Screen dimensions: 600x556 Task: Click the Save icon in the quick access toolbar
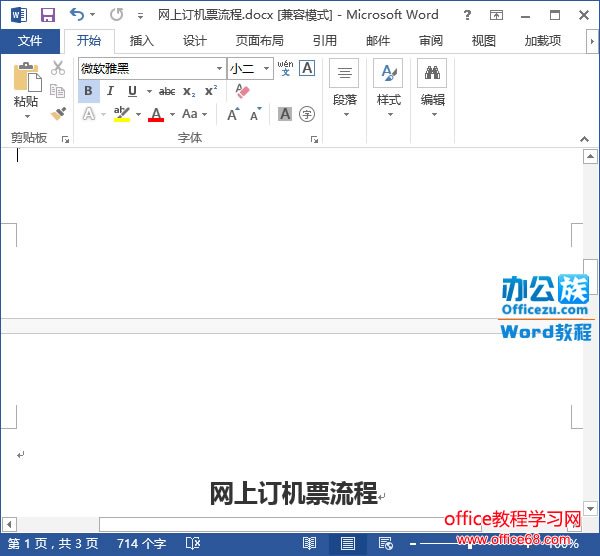coord(48,15)
